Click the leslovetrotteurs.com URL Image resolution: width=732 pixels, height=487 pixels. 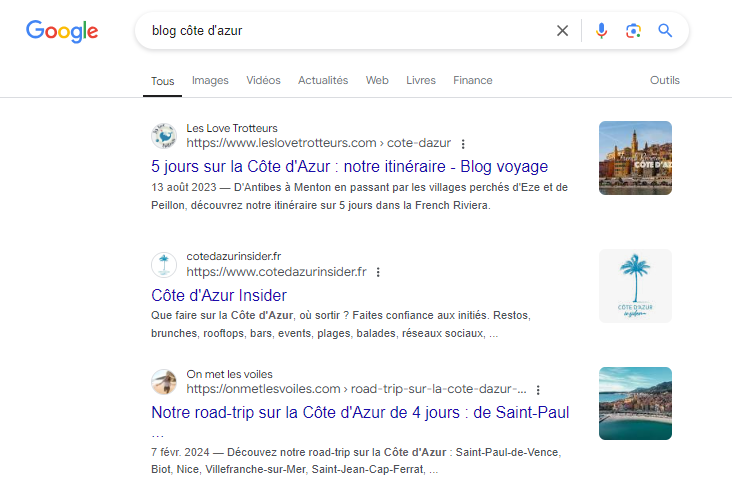318,143
